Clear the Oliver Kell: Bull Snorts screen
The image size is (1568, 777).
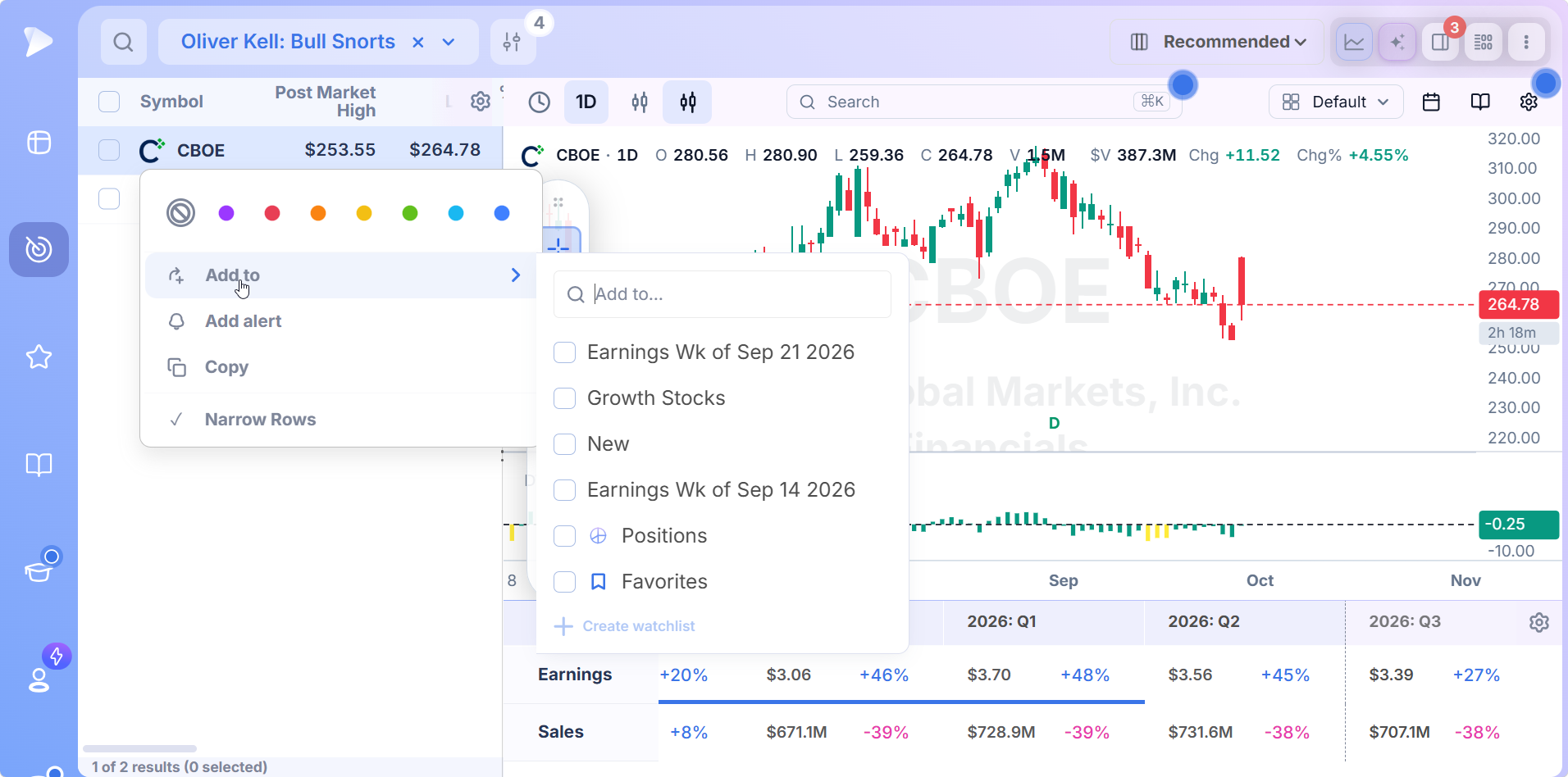(x=417, y=42)
